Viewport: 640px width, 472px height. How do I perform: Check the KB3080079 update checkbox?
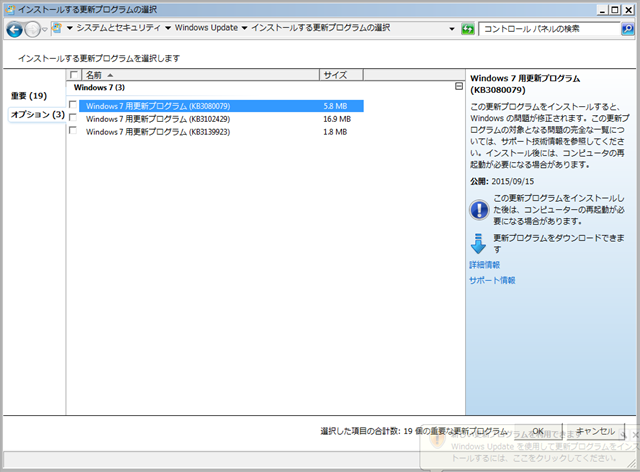[73, 105]
